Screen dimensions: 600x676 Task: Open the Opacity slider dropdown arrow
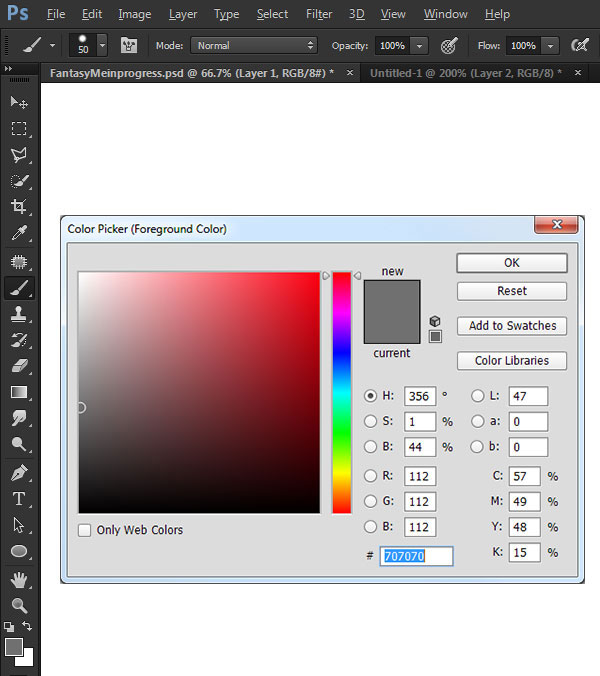419,46
